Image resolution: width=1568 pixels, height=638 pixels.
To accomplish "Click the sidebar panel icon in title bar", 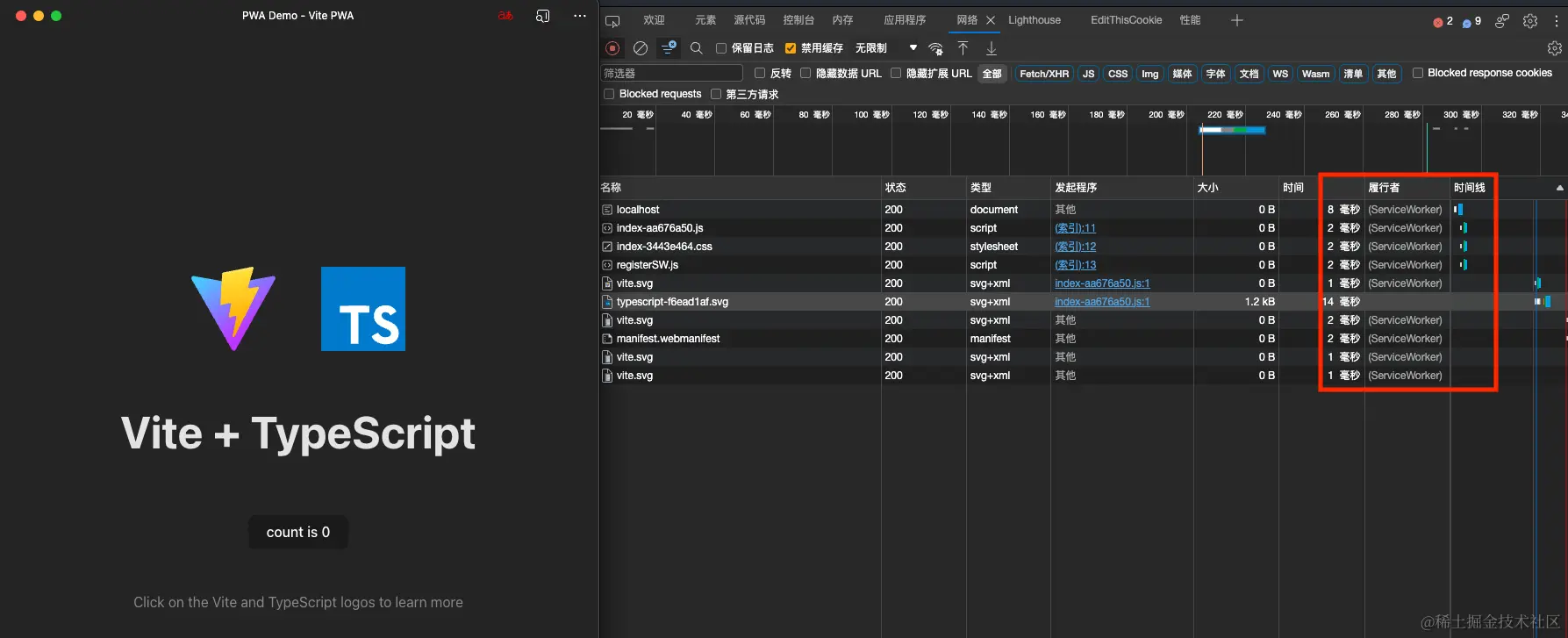I will click(x=543, y=16).
